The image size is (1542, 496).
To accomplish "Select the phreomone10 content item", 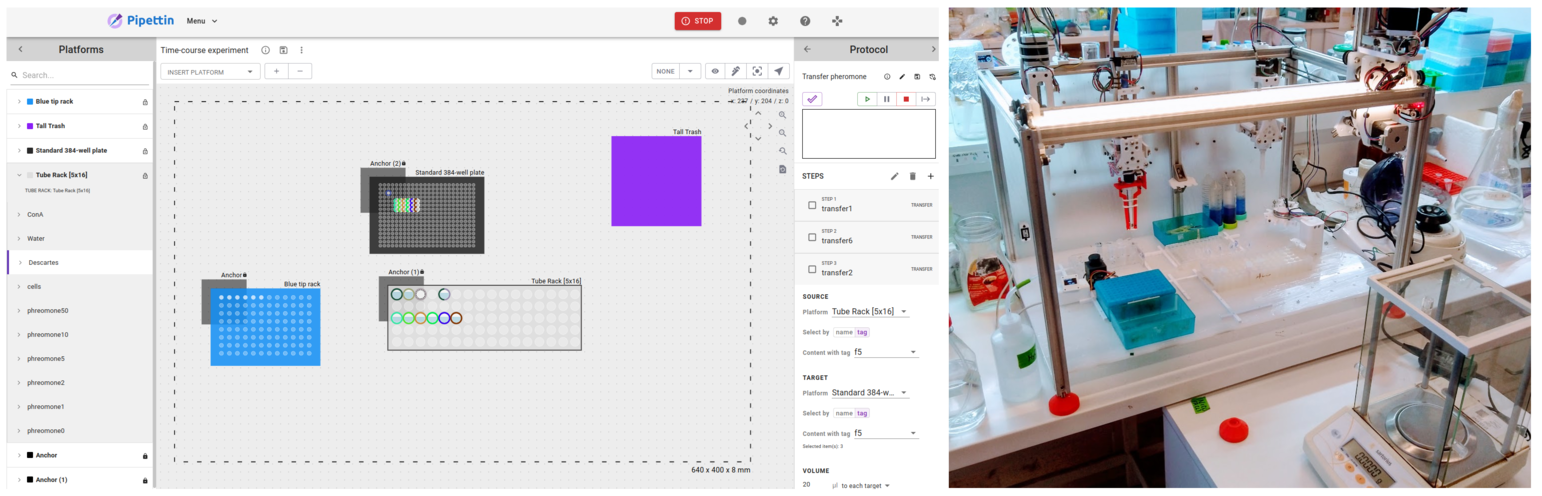I will click(79, 334).
